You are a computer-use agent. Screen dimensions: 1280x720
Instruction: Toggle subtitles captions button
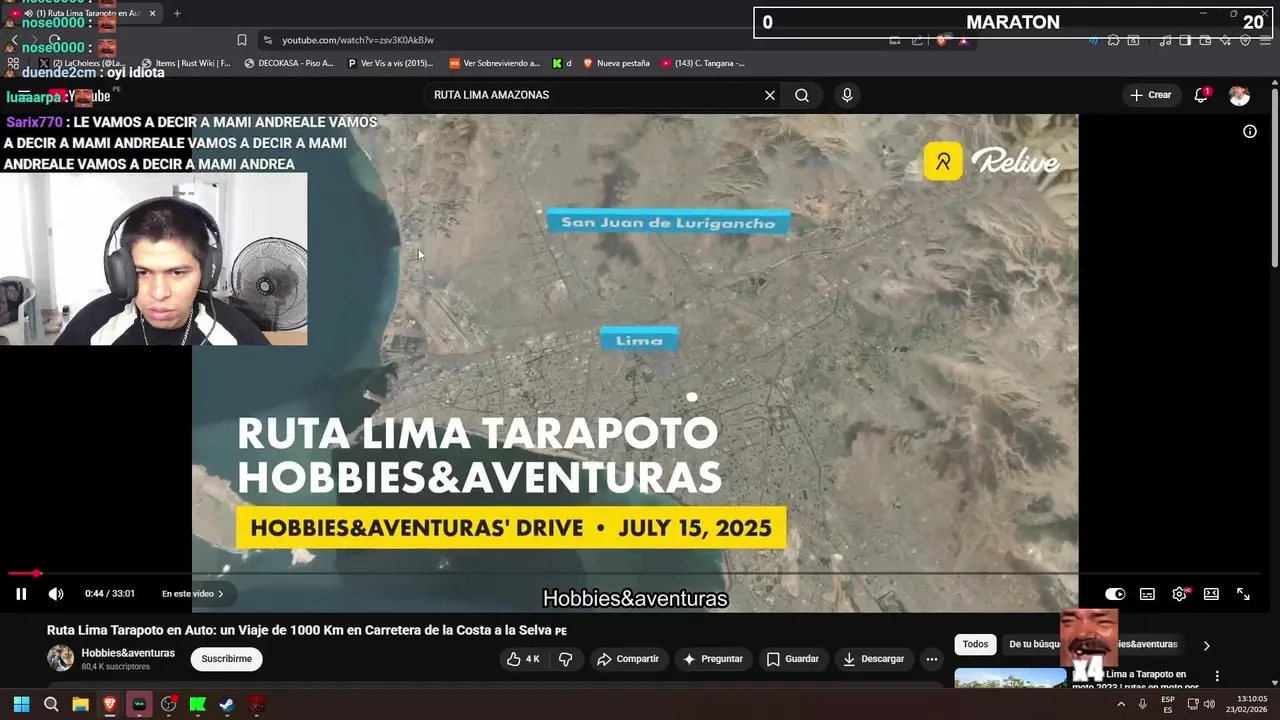point(1147,594)
